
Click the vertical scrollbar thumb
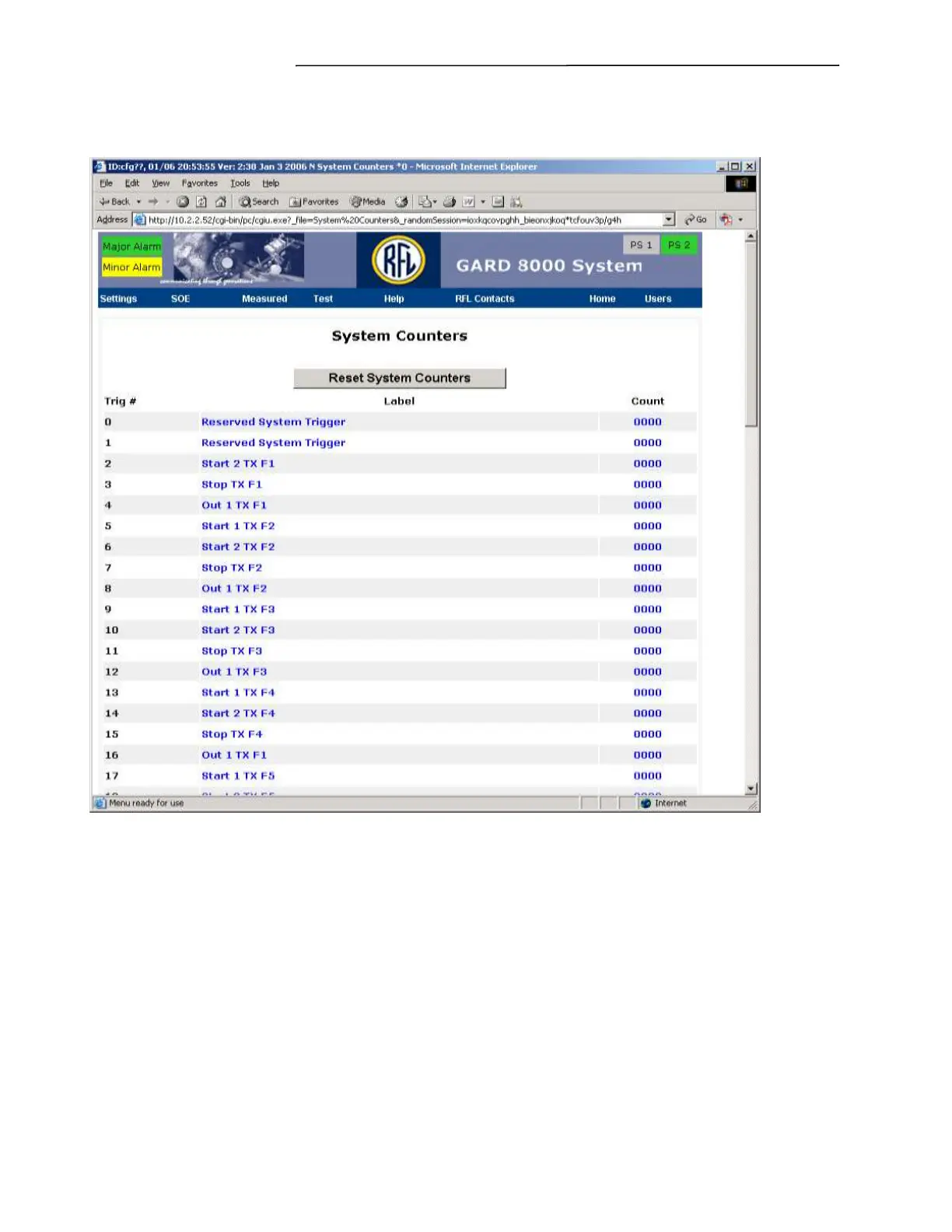751,334
